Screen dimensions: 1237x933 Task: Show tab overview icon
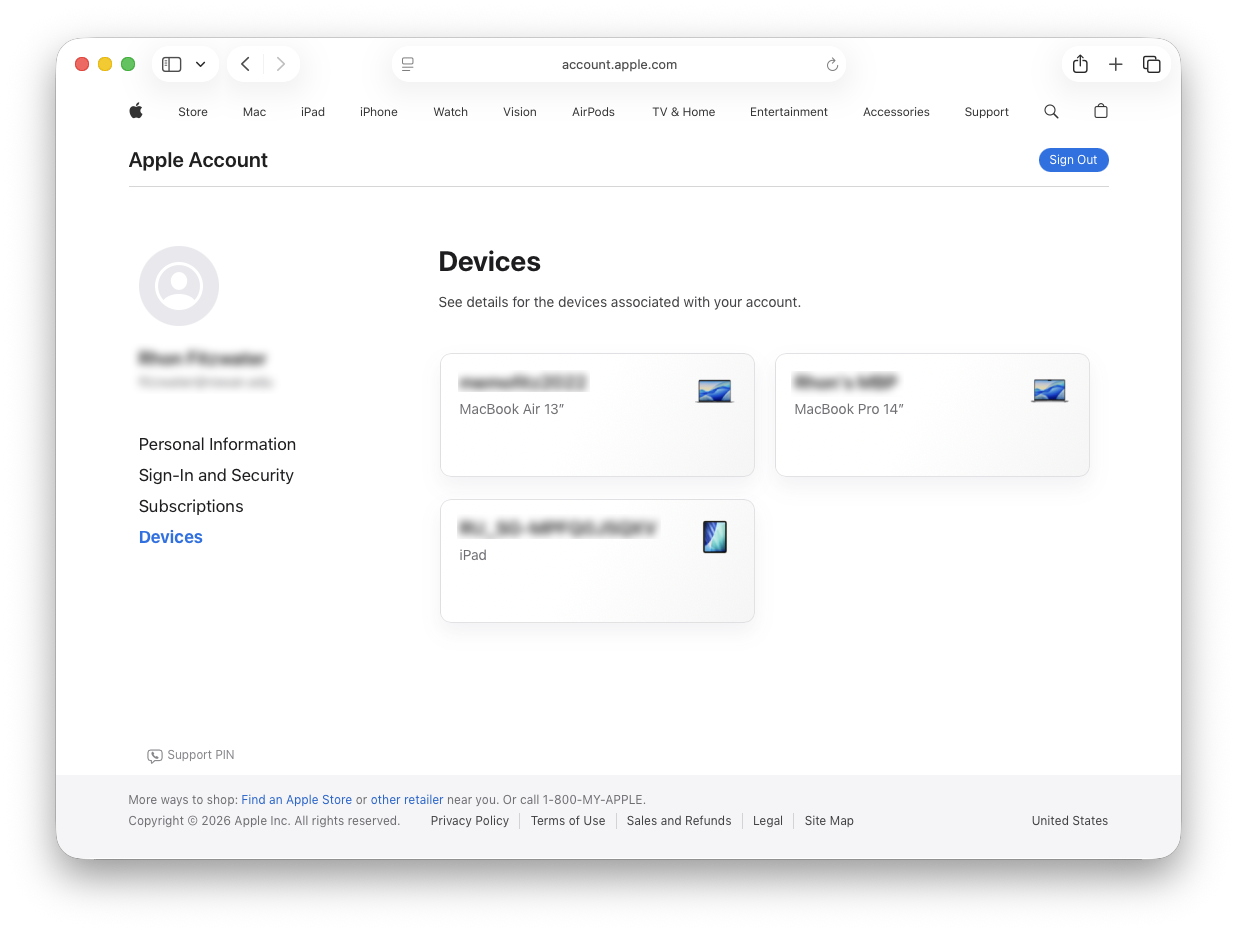1152,64
